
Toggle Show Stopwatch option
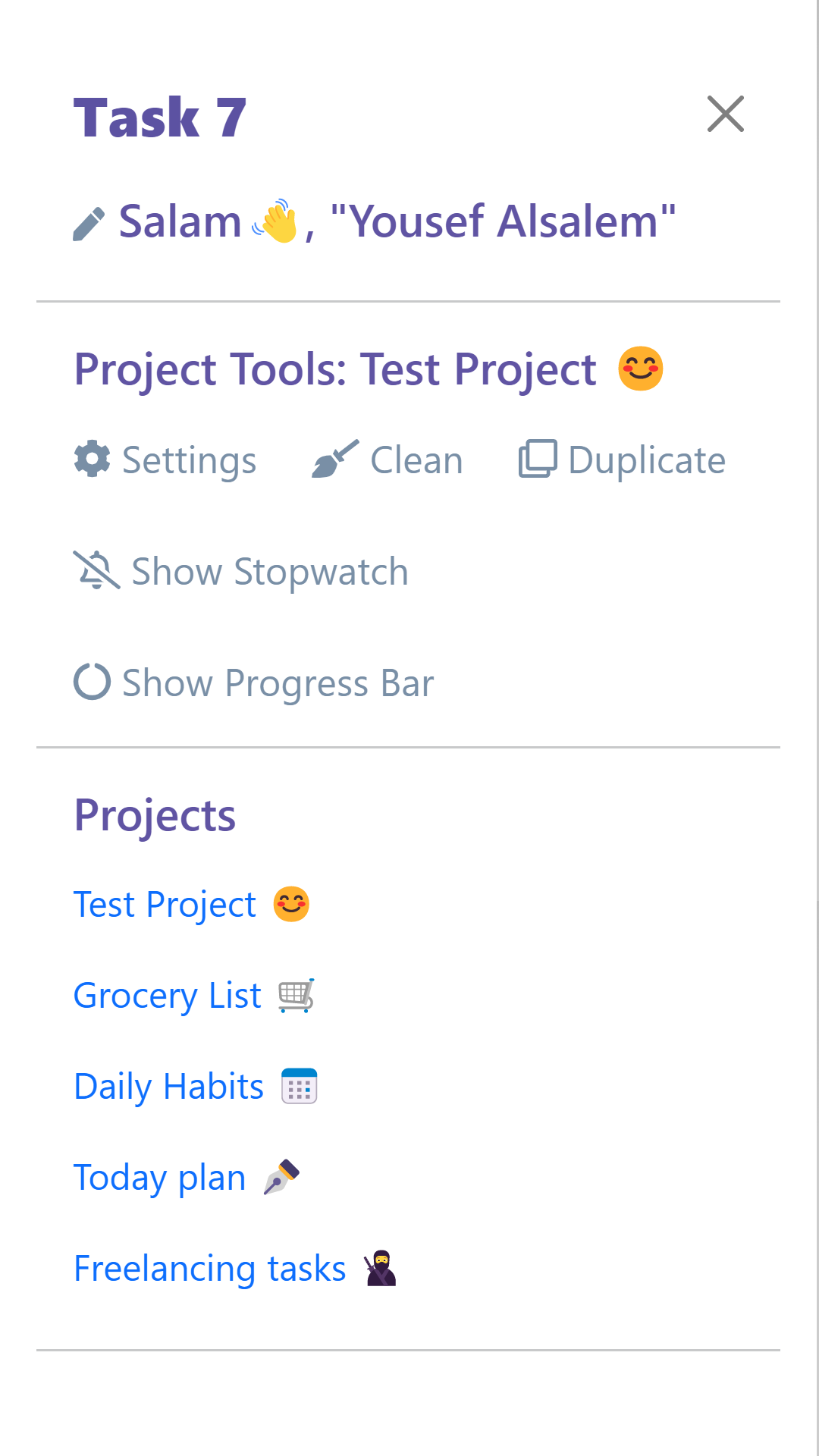point(270,572)
